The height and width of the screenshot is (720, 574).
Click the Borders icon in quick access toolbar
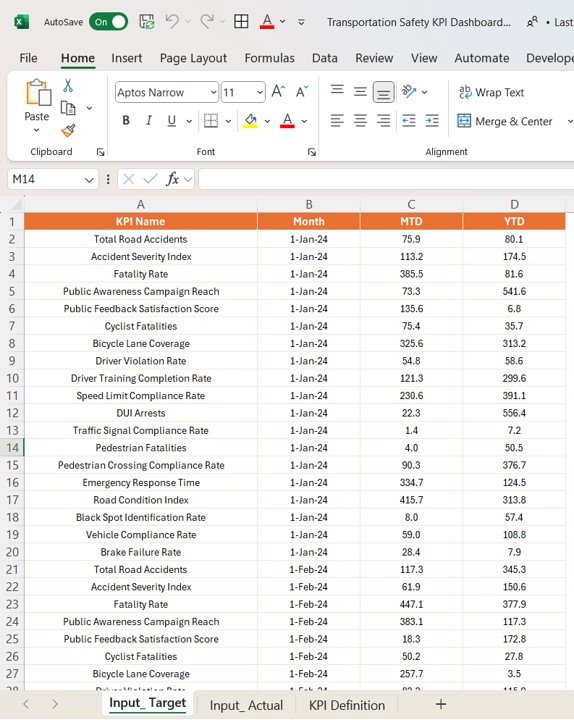pyautogui.click(x=241, y=21)
